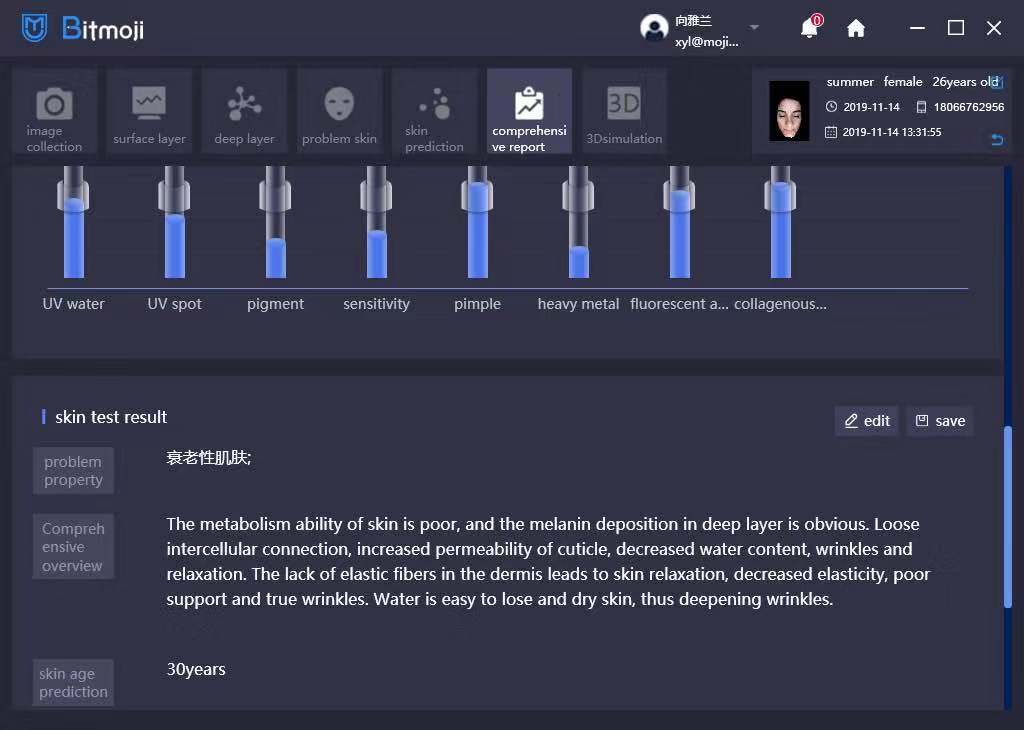The image size is (1024, 730).
Task: Click the comprehensive overview paragraph text
Action: coord(549,562)
